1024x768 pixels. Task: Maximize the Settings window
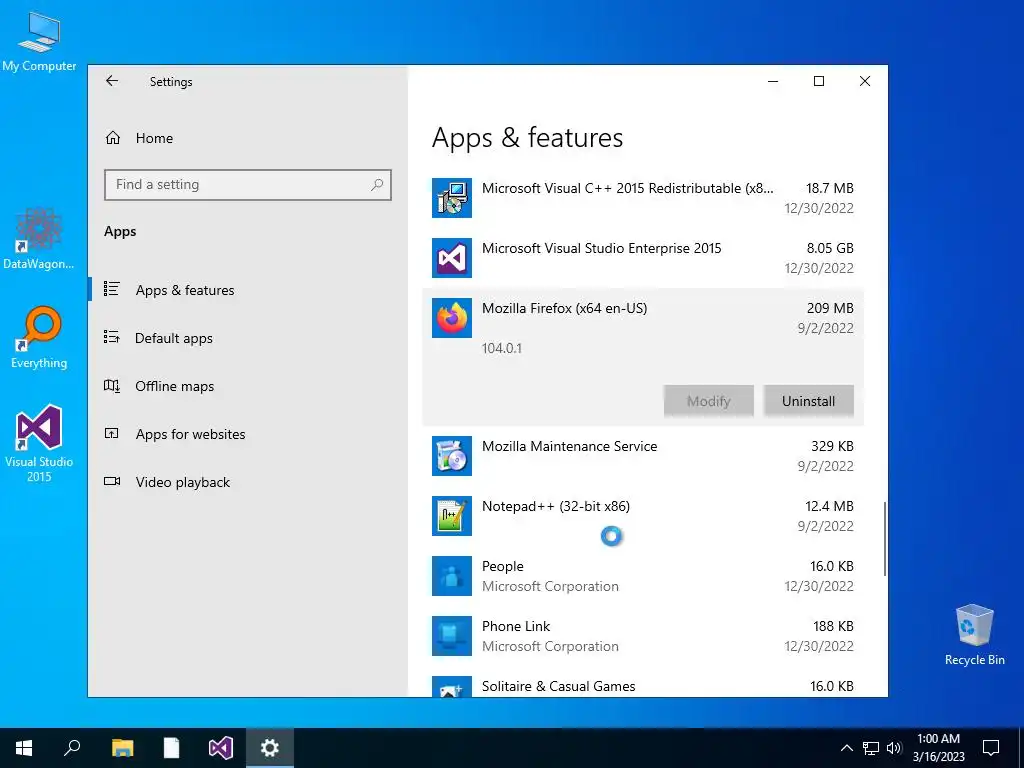[819, 81]
